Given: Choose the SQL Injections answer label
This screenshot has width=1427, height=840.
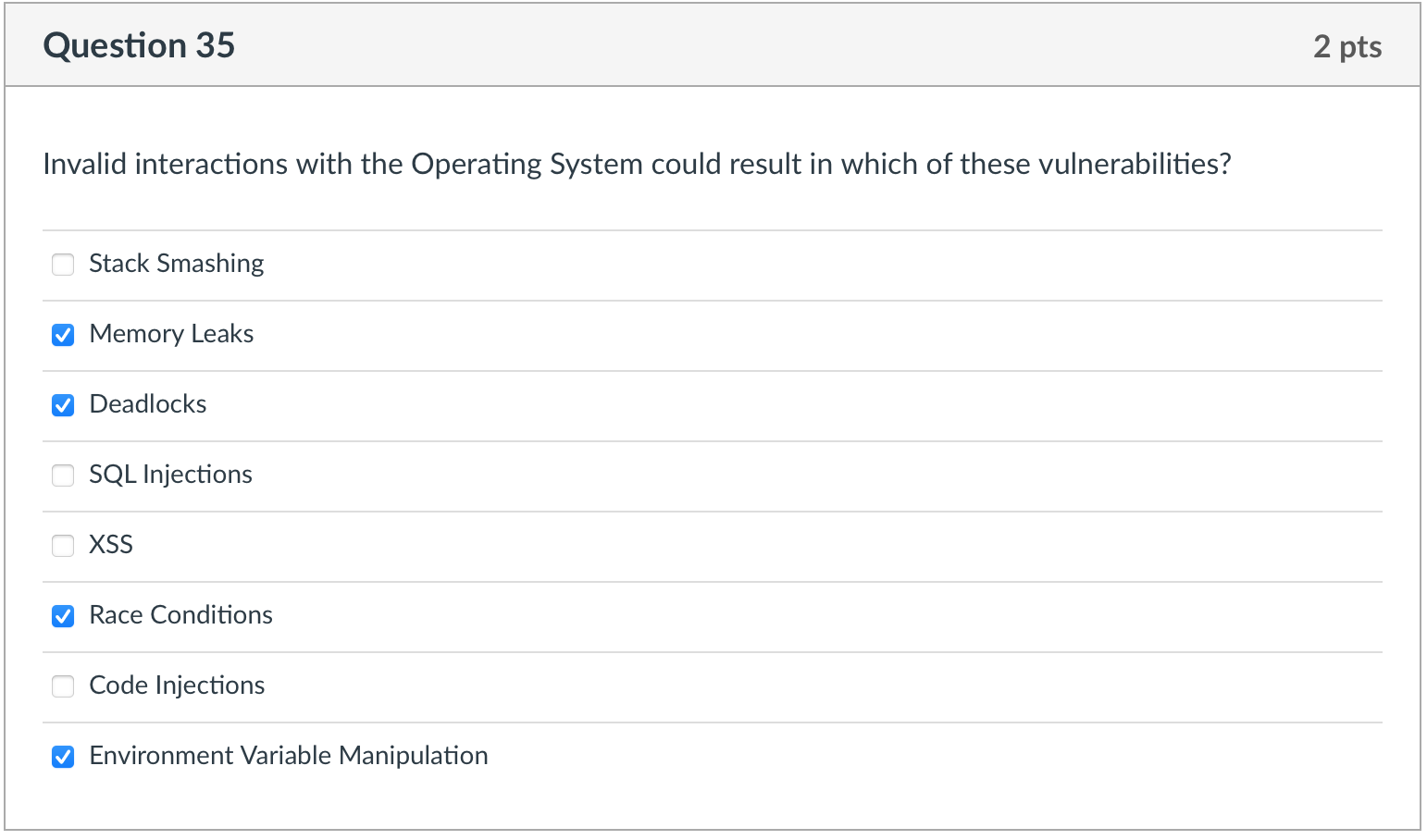Looking at the screenshot, I should click(x=170, y=475).
